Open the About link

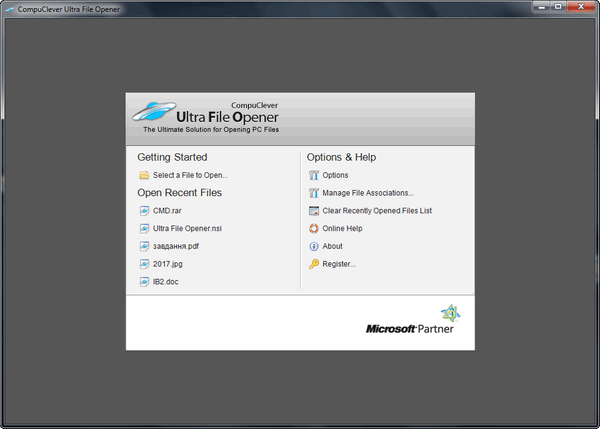pyautogui.click(x=333, y=246)
